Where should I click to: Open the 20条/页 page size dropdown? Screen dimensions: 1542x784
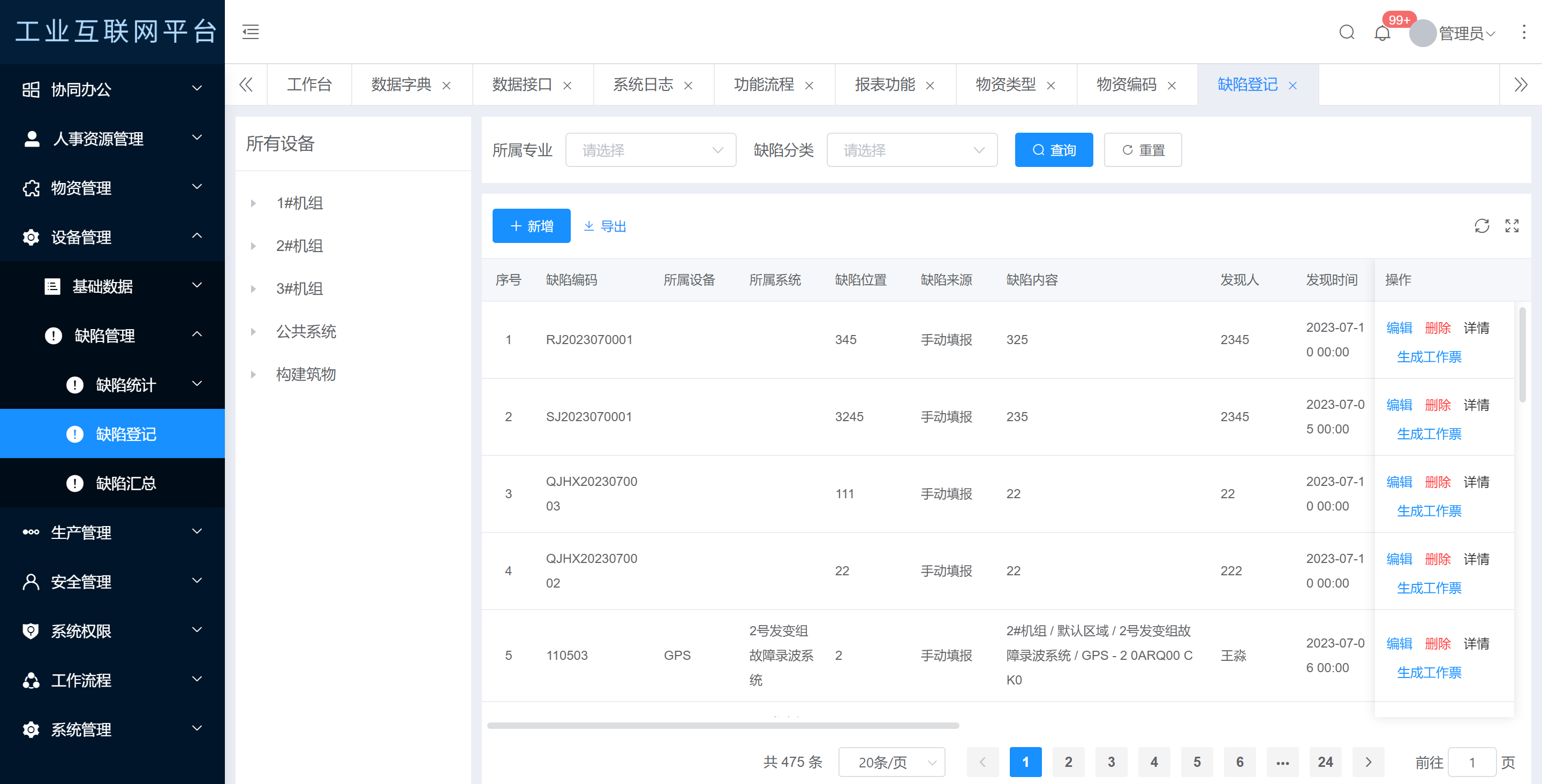click(892, 762)
